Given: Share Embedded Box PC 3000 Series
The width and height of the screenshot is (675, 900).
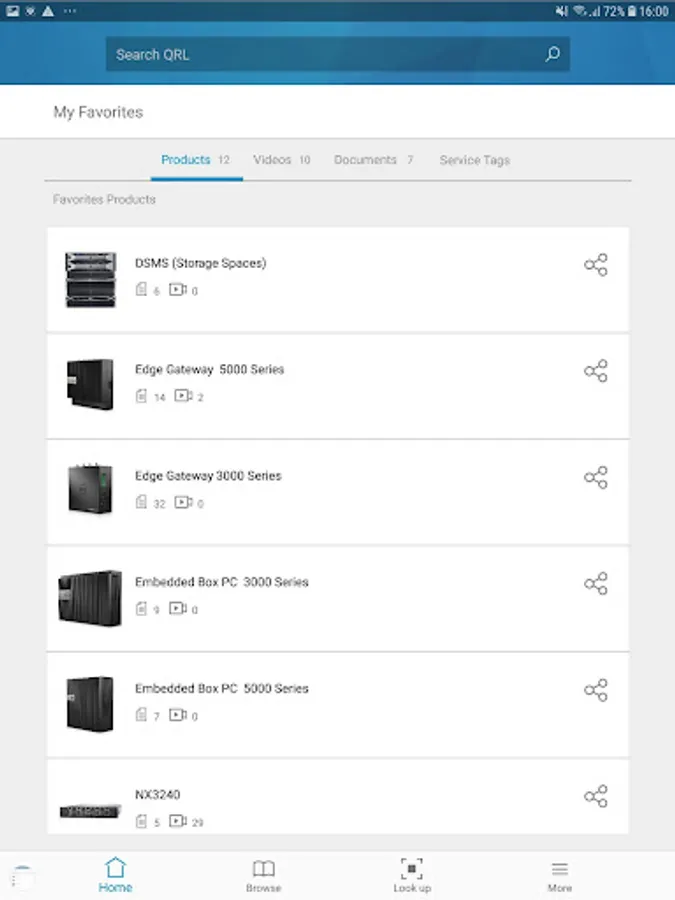Looking at the screenshot, I should tap(596, 583).
